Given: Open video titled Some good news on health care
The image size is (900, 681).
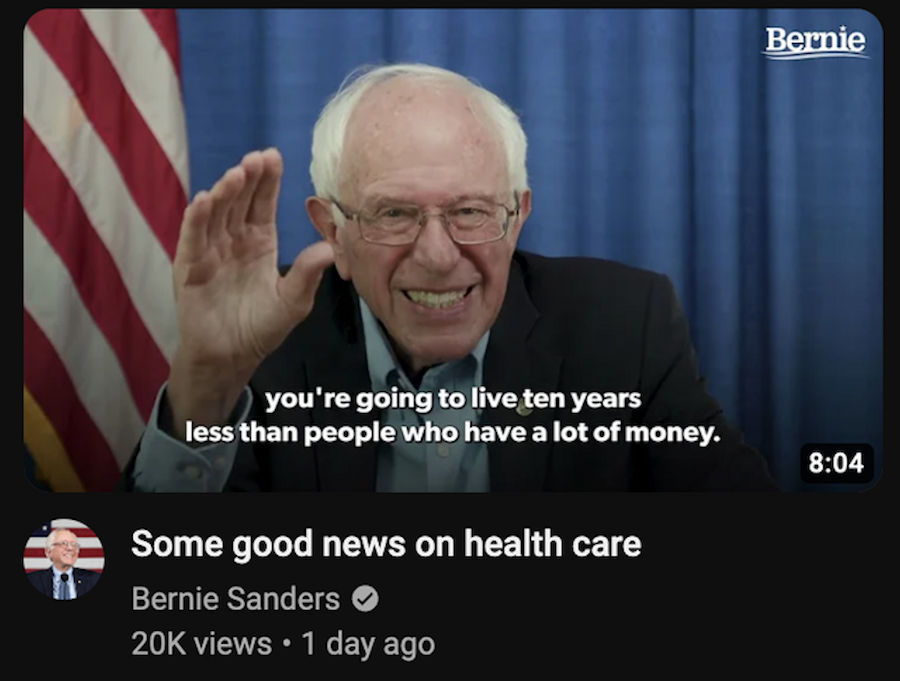Looking at the screenshot, I should point(386,543).
